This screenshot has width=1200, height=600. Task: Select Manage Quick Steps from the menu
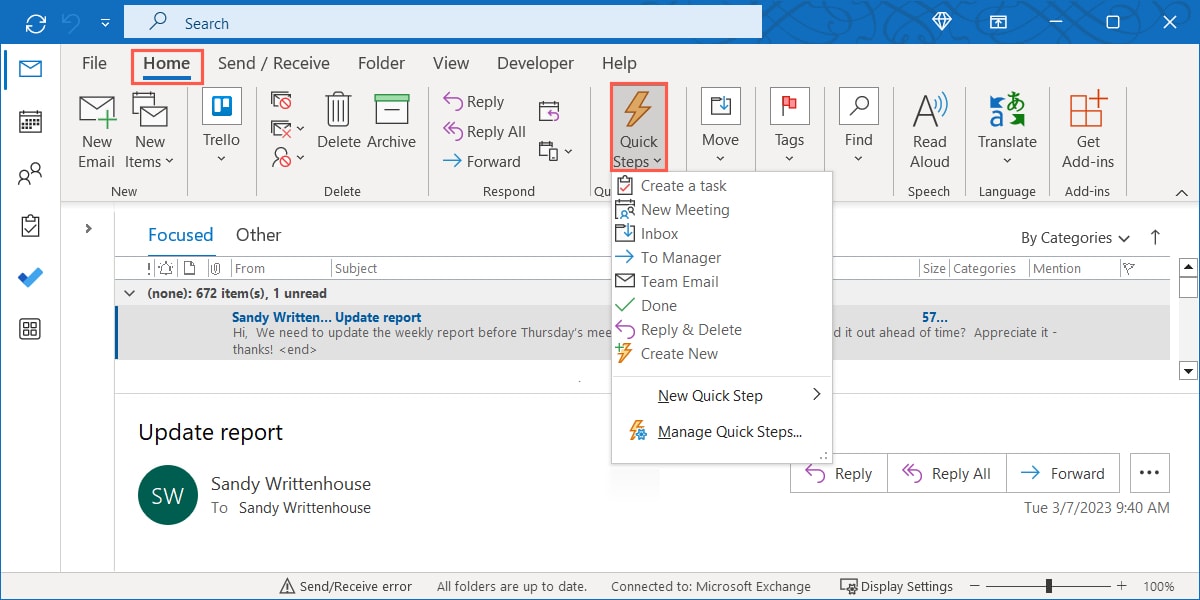point(731,431)
